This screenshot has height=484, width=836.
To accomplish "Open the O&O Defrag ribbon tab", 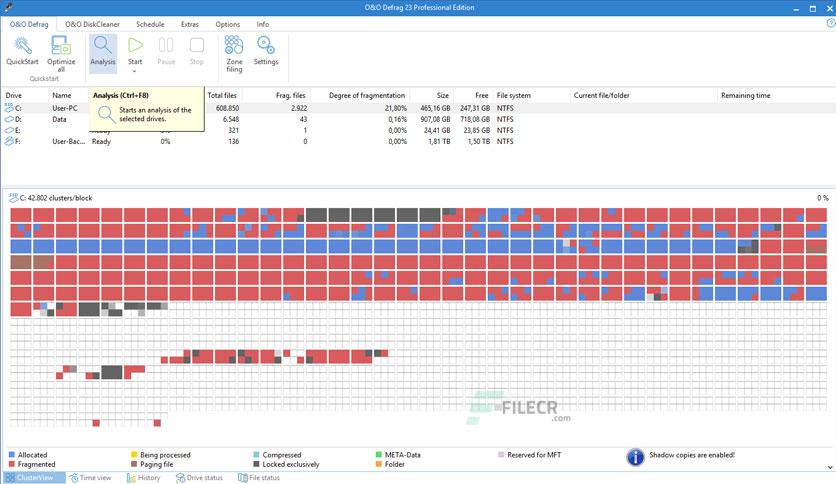I will pyautogui.click(x=29, y=25).
